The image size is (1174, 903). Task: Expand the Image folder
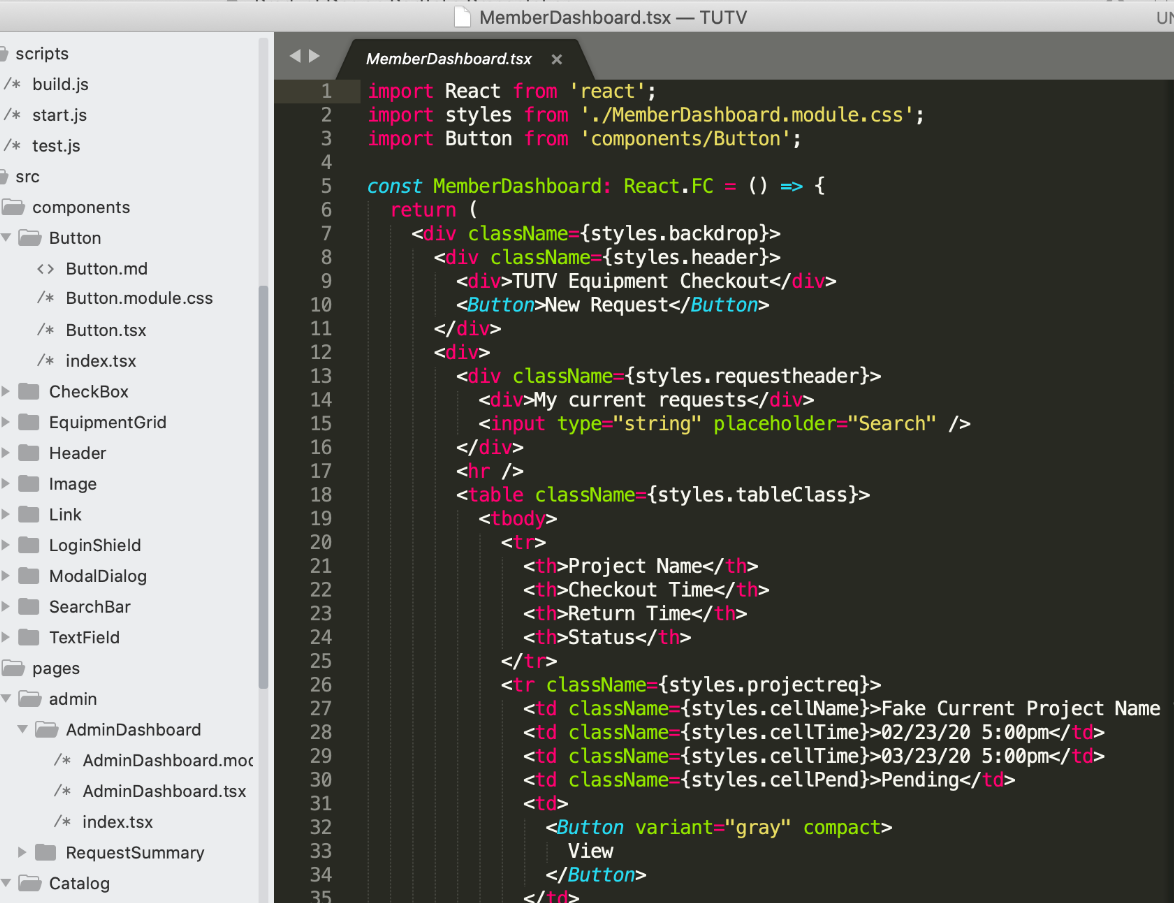point(6,483)
